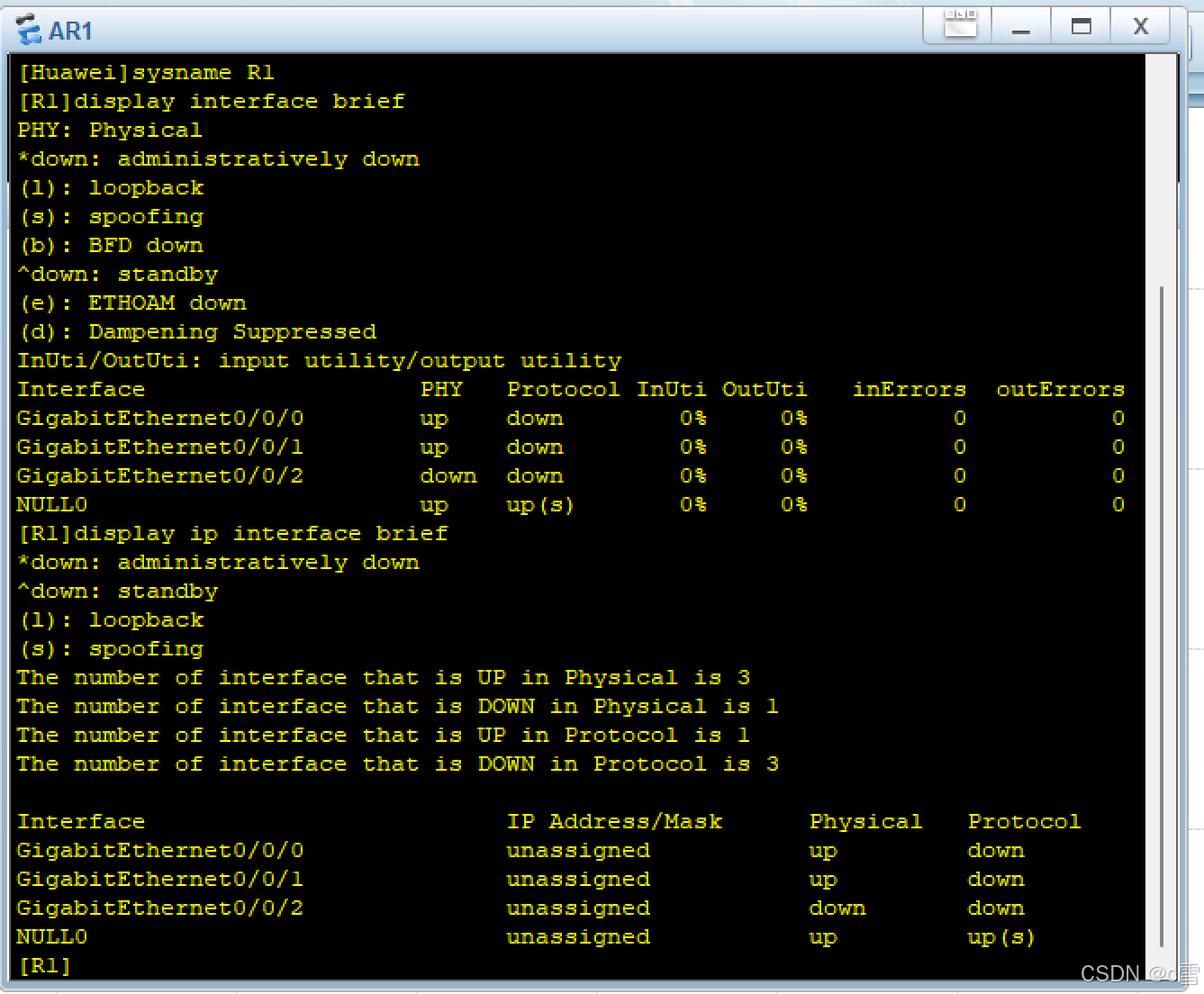Click the '[R1]display ip interface brief' command line

click(x=232, y=534)
